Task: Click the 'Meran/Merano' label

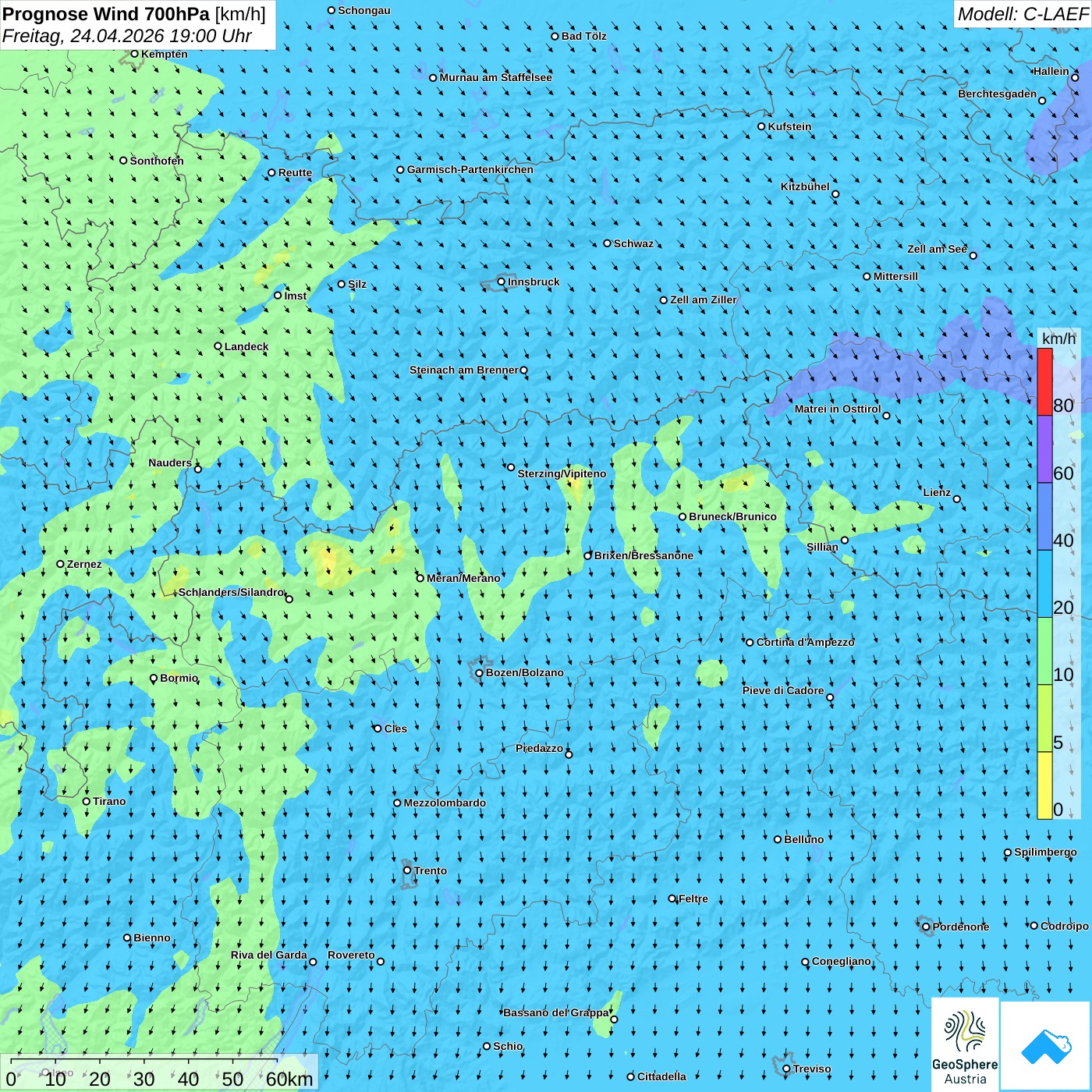Action: pyautogui.click(x=464, y=578)
